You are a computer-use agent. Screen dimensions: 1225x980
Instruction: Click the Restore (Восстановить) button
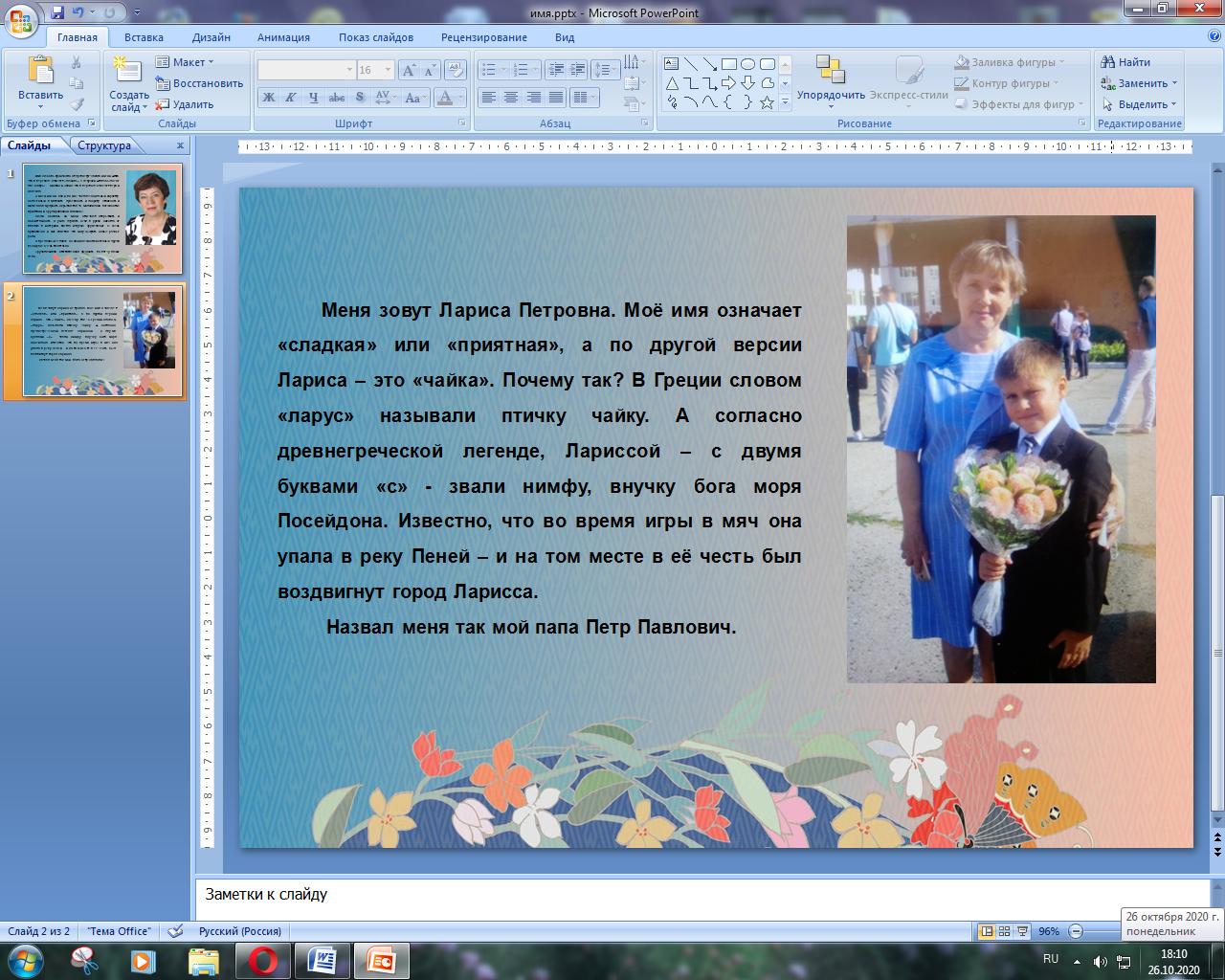point(200,83)
